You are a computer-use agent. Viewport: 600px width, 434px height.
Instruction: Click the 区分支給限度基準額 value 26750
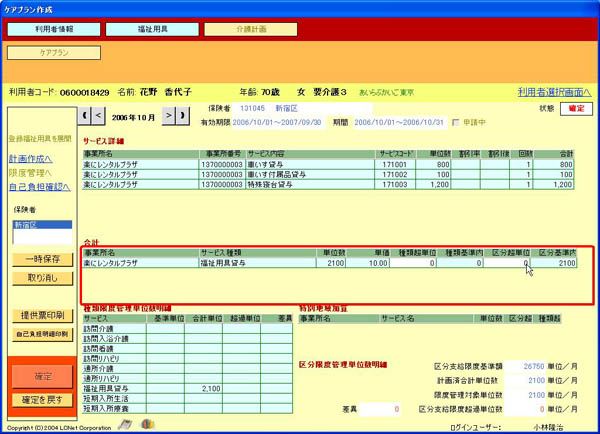coord(525,366)
